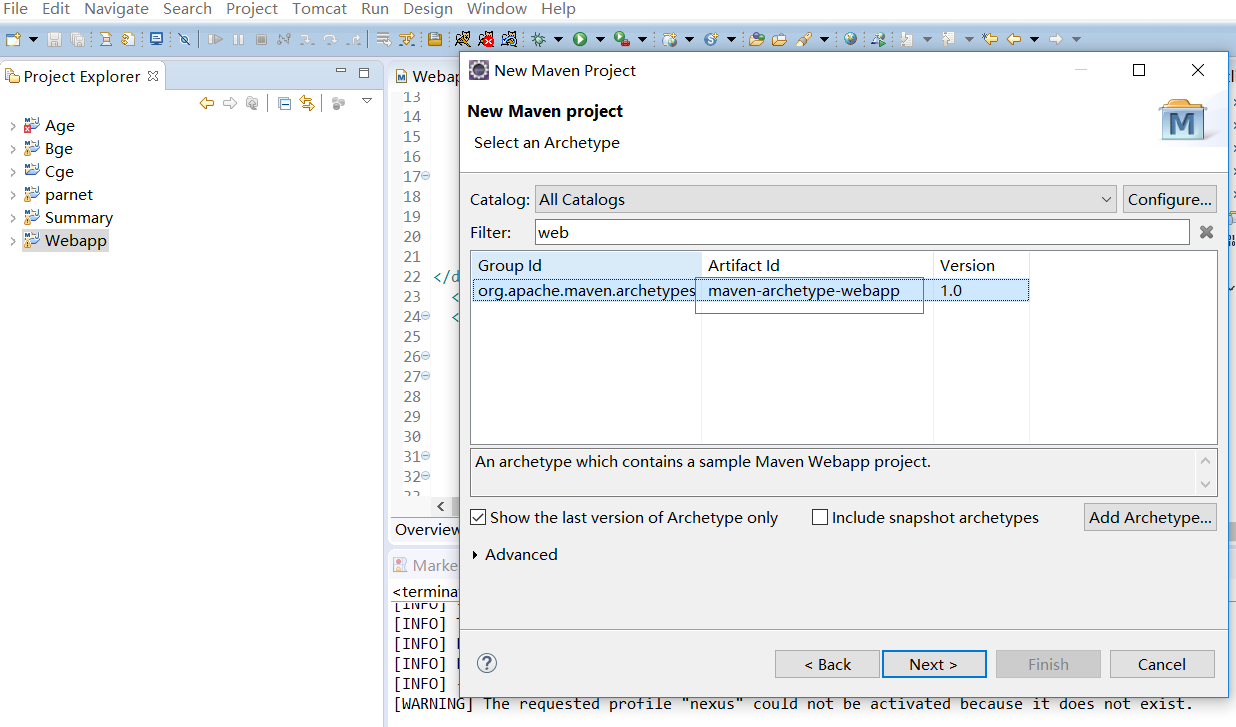
Task: Click the Skip All Breakpoints icon
Action: pyautogui.click(x=184, y=39)
